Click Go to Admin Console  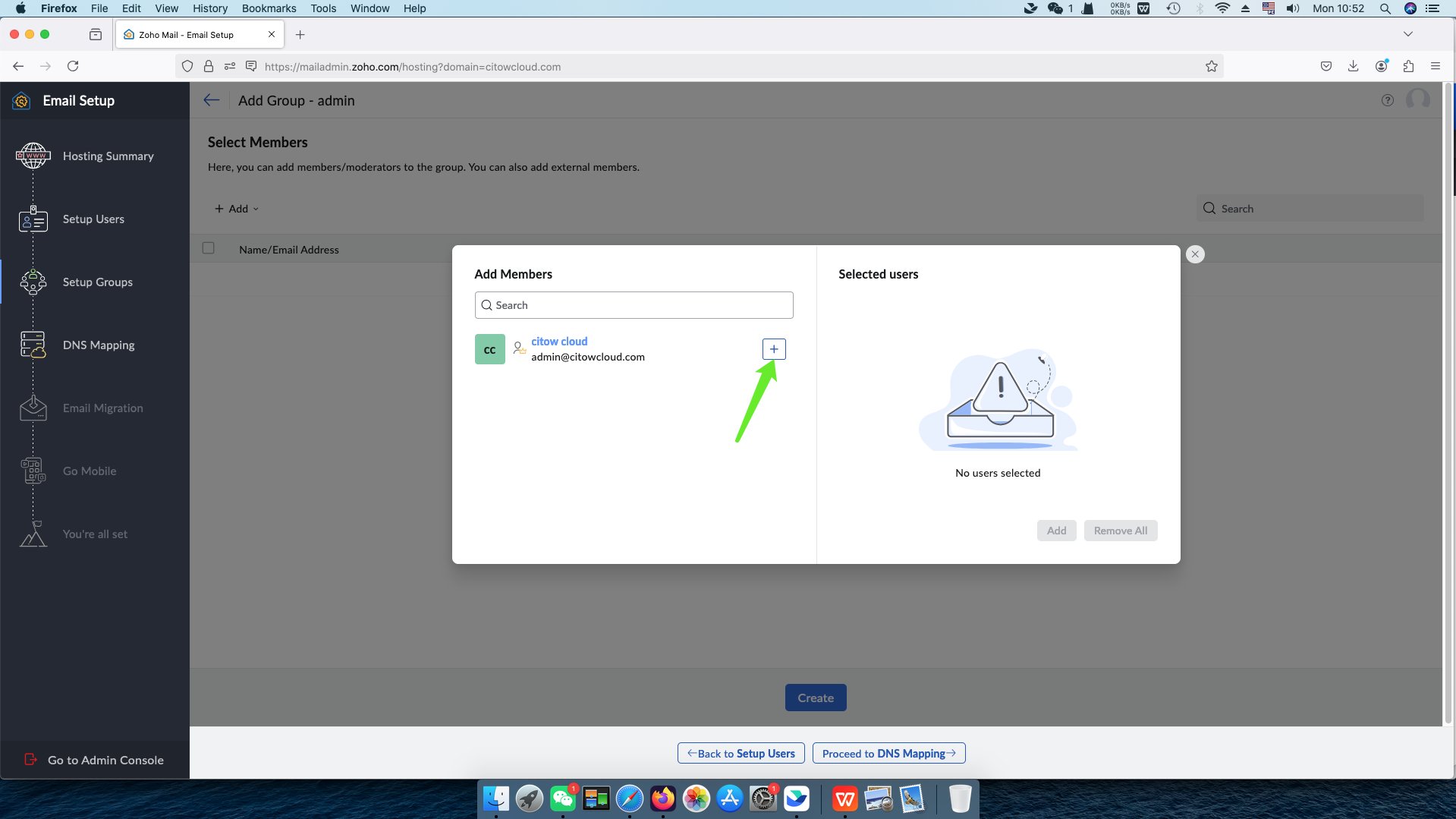pyautogui.click(x=105, y=760)
